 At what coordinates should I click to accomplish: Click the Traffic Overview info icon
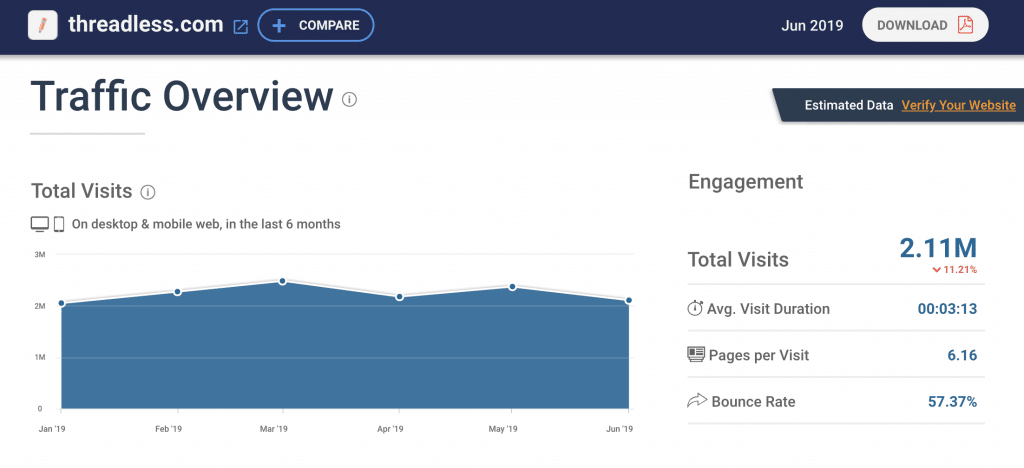(349, 99)
